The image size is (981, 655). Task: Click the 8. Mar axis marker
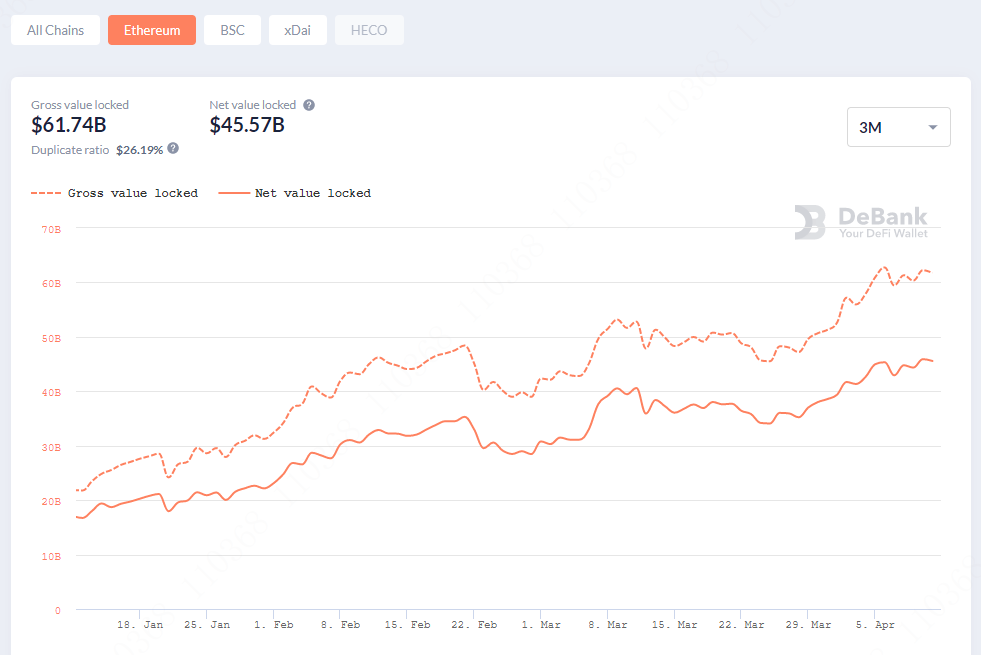[x=607, y=624]
